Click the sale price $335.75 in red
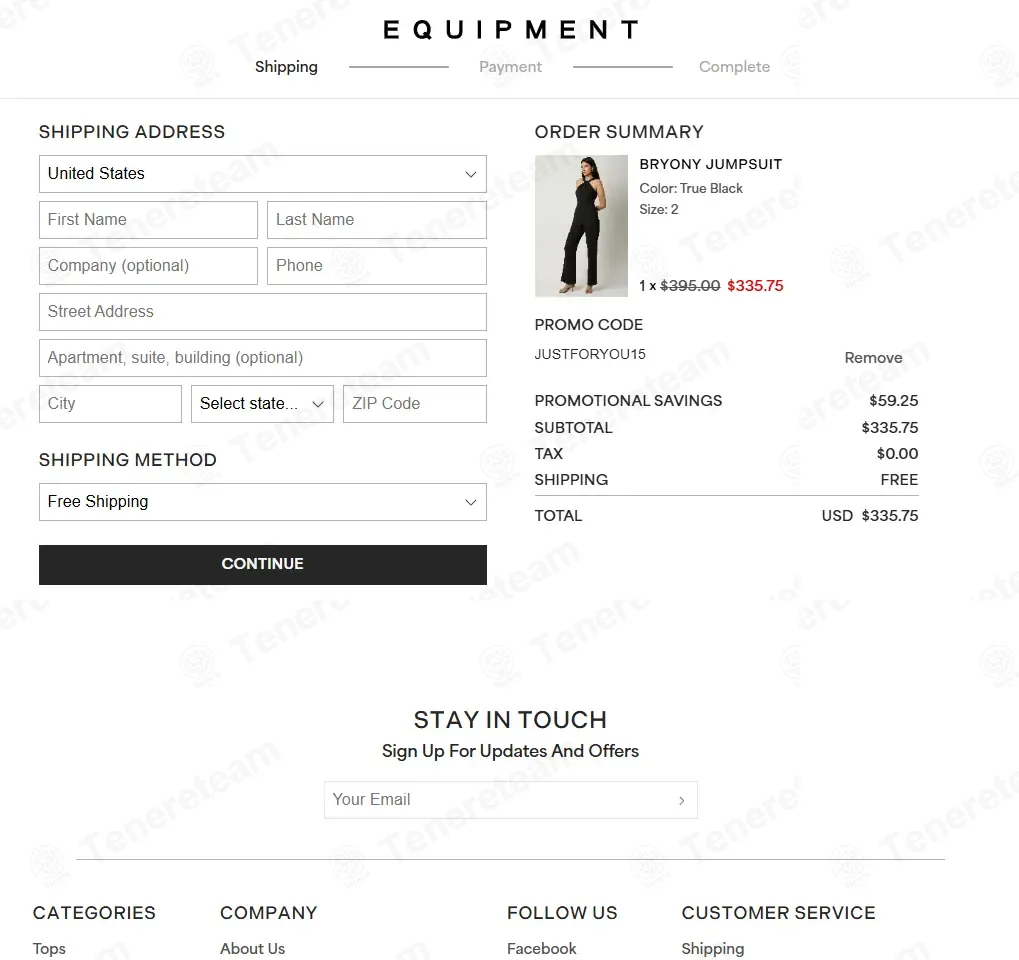This screenshot has width=1019, height=960. point(755,285)
